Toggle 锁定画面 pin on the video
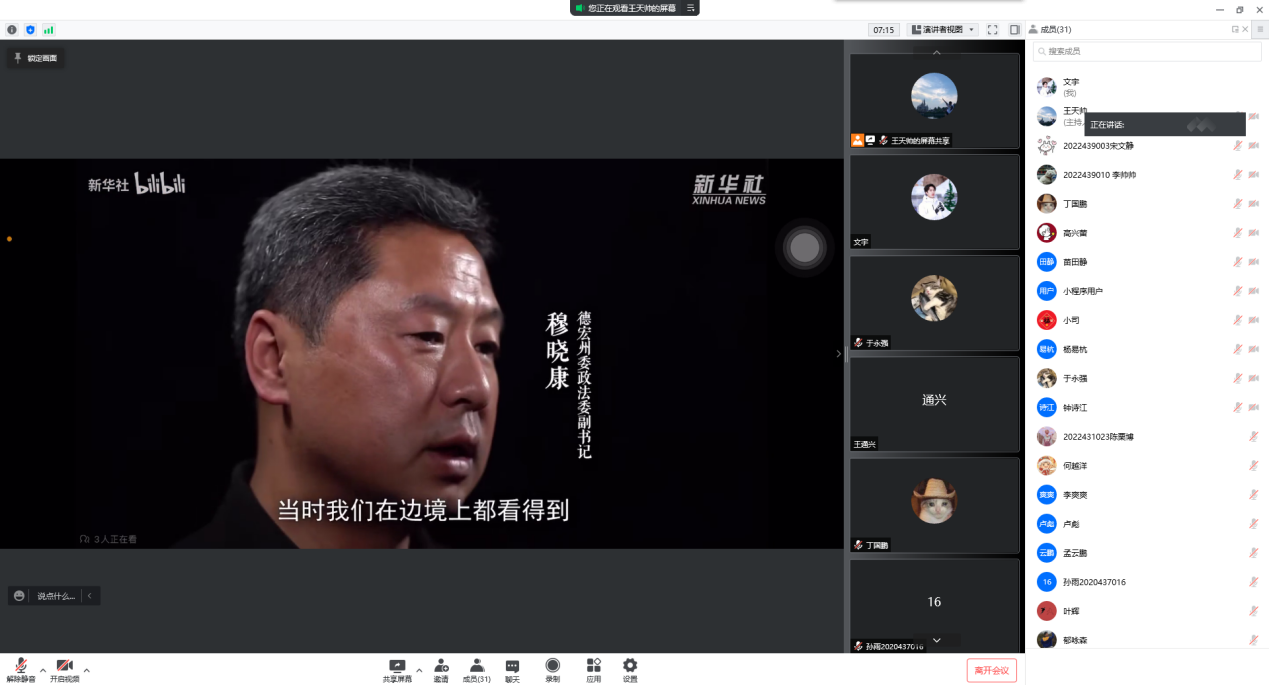 tap(35, 58)
